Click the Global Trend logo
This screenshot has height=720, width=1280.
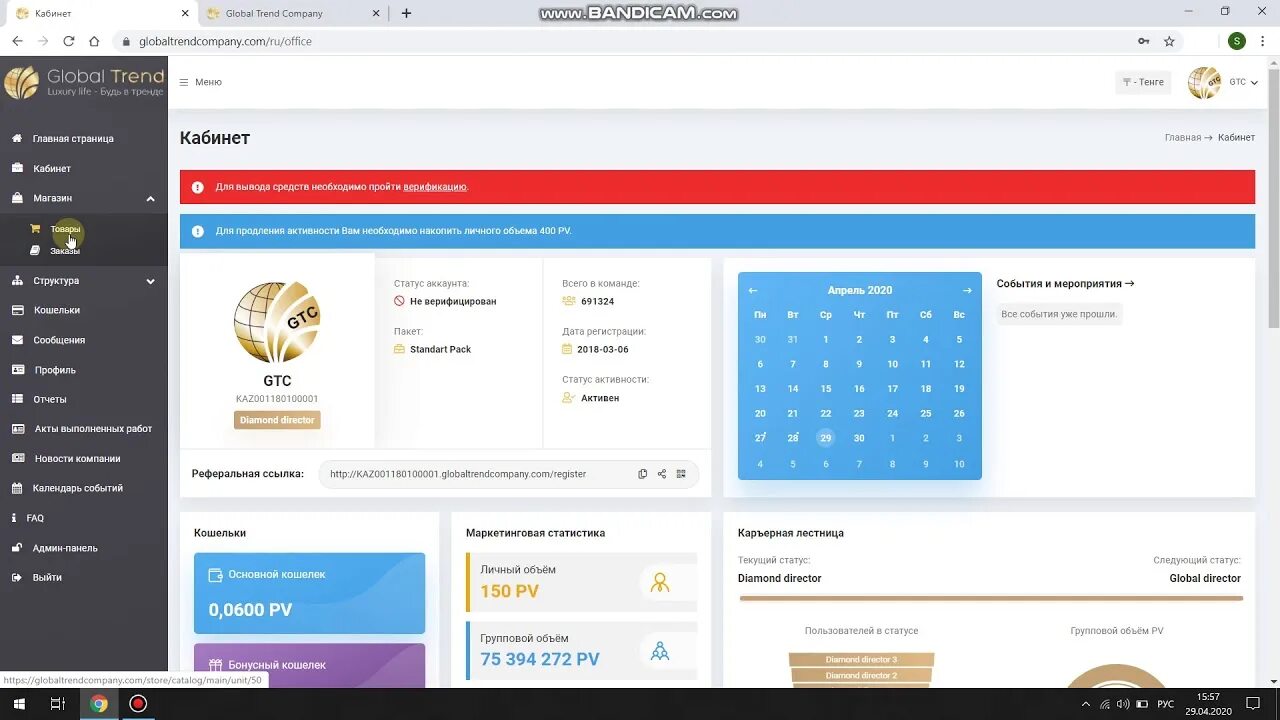tap(84, 82)
